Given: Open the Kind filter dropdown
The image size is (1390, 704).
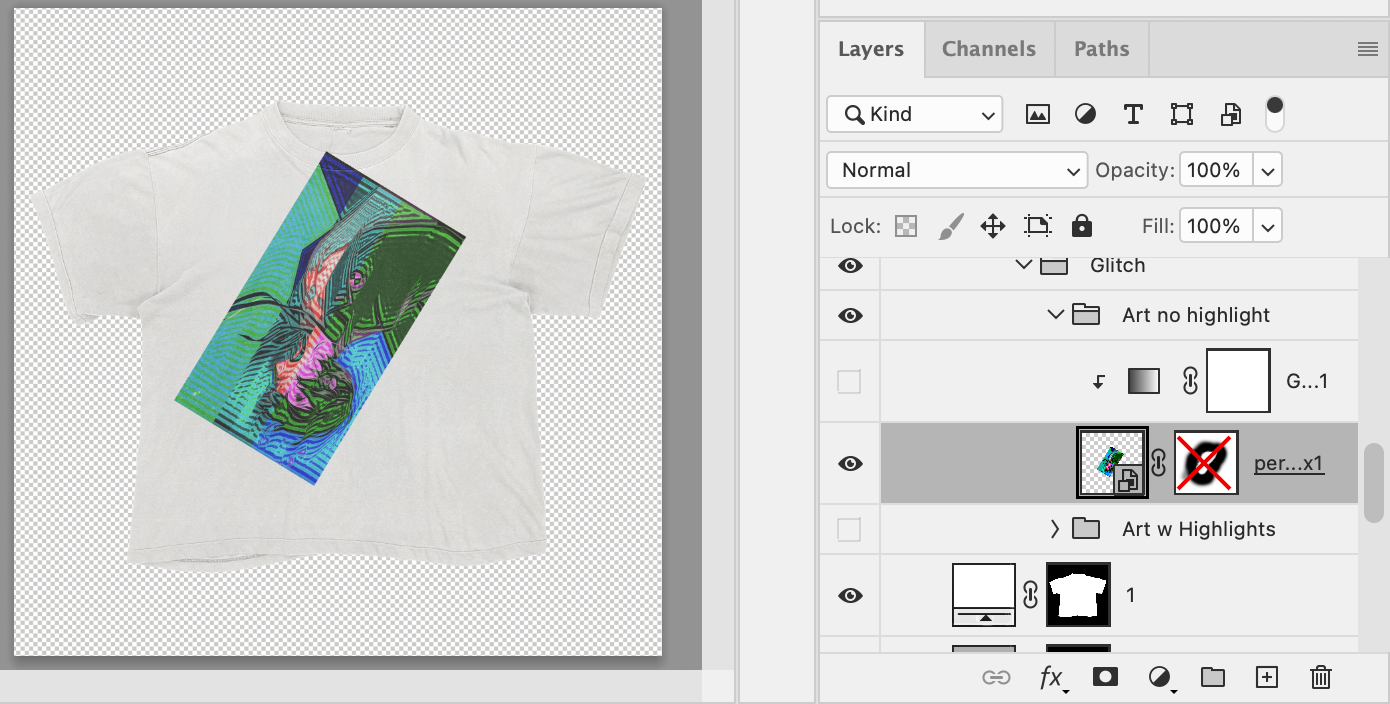Looking at the screenshot, I should click(x=914, y=114).
